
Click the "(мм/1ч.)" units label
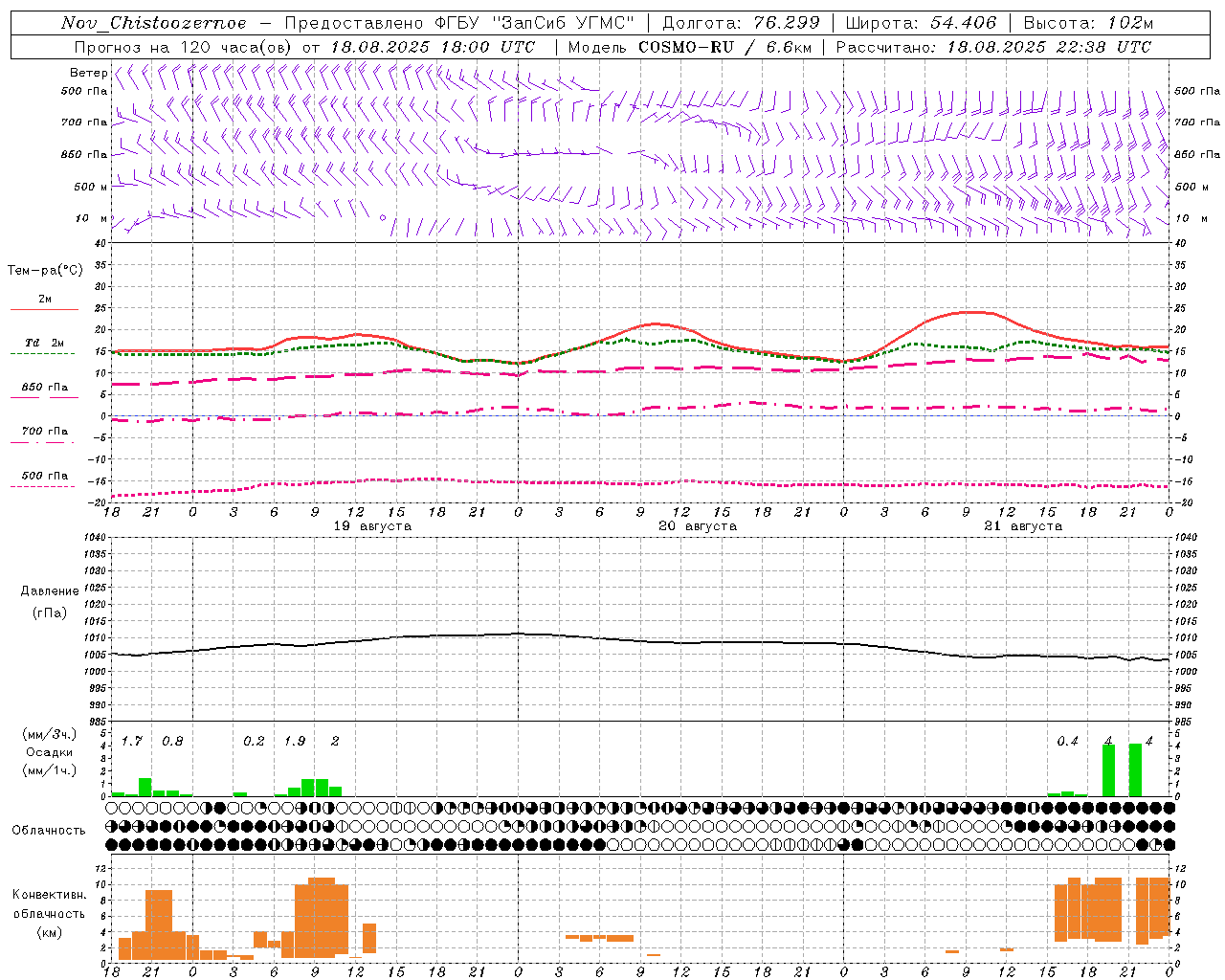point(49,770)
